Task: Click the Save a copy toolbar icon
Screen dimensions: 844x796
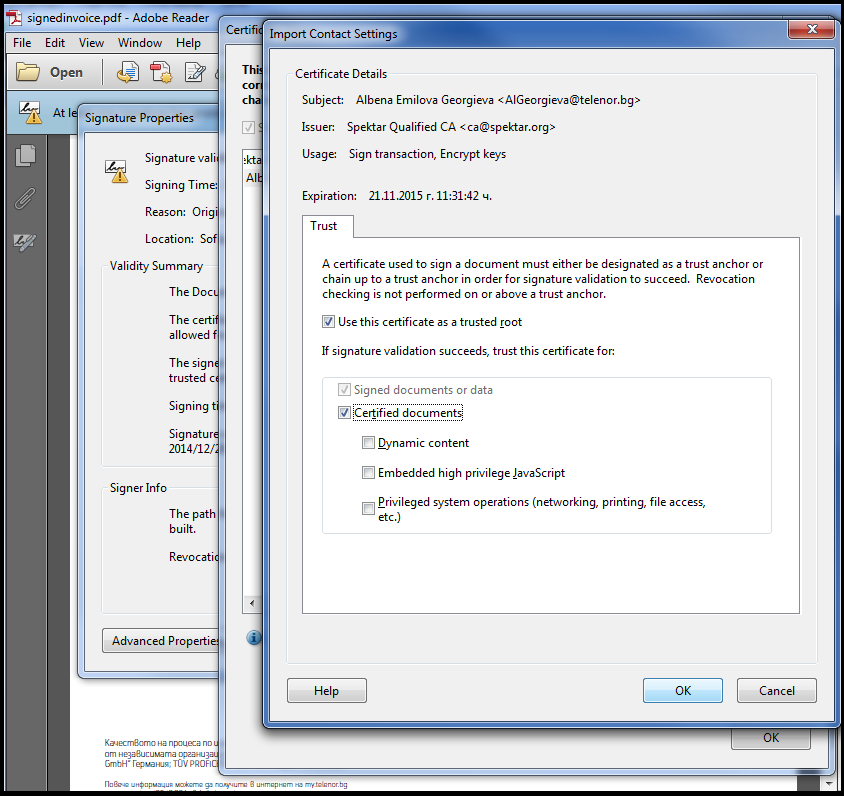Action: click(128, 72)
